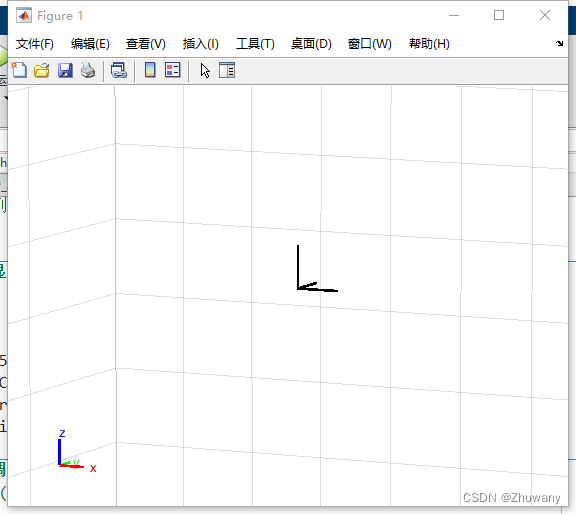Dock the figure with the corner arrow
Viewport: 576px width, 514px height.
pyautogui.click(x=559, y=43)
